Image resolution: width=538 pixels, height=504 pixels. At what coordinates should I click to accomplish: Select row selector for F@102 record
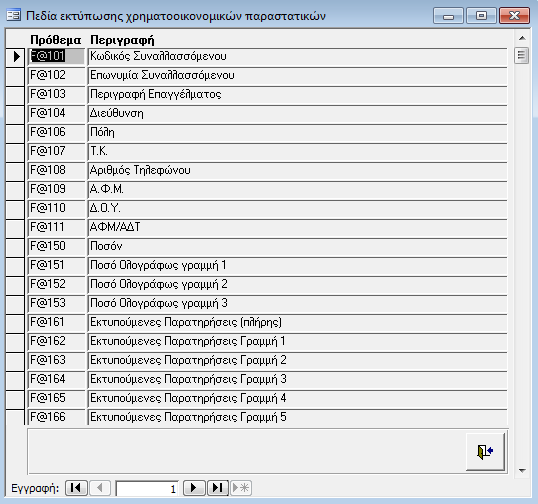click(x=15, y=75)
